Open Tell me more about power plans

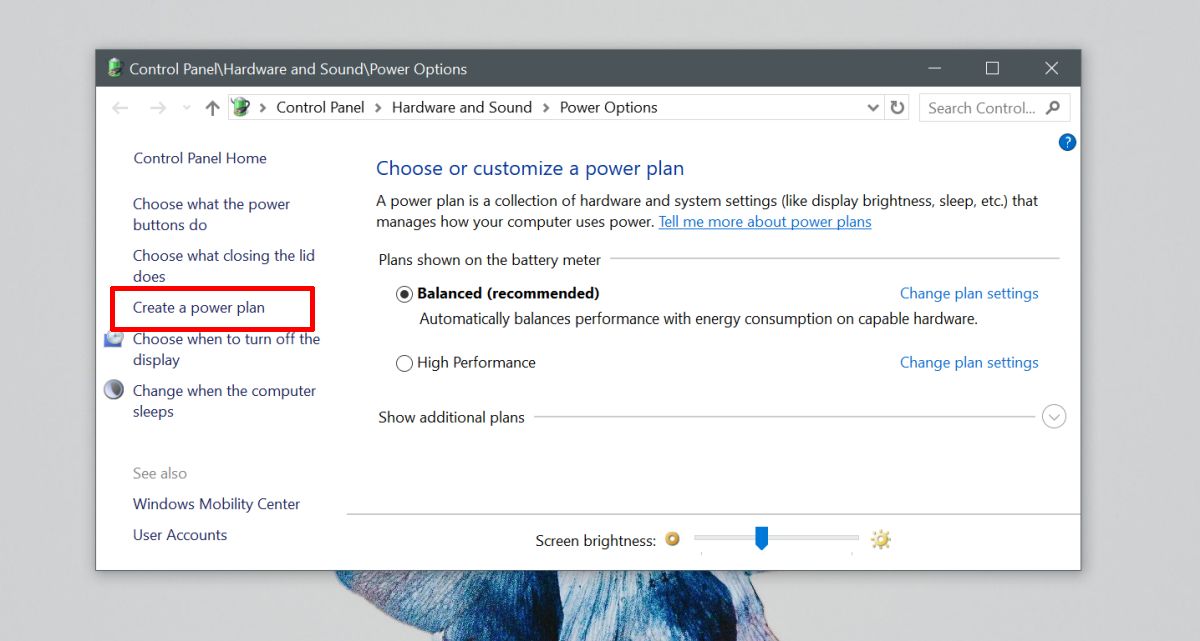[x=765, y=222]
